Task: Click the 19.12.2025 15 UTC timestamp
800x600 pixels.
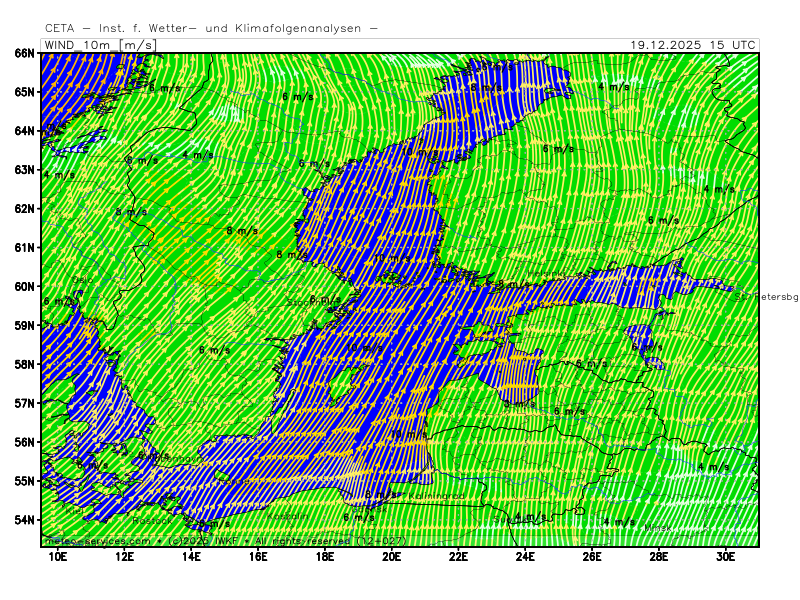Action: click(x=694, y=45)
